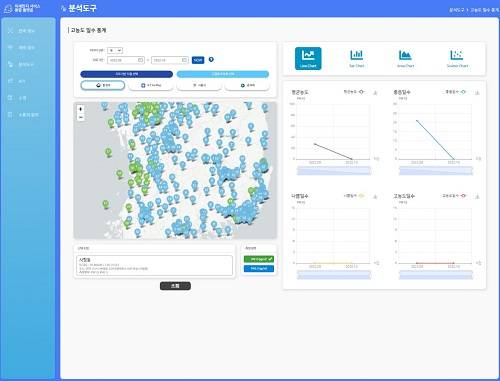This screenshot has height=381, width=500.
Task: Open the start date calendar picker
Action: [140, 60]
